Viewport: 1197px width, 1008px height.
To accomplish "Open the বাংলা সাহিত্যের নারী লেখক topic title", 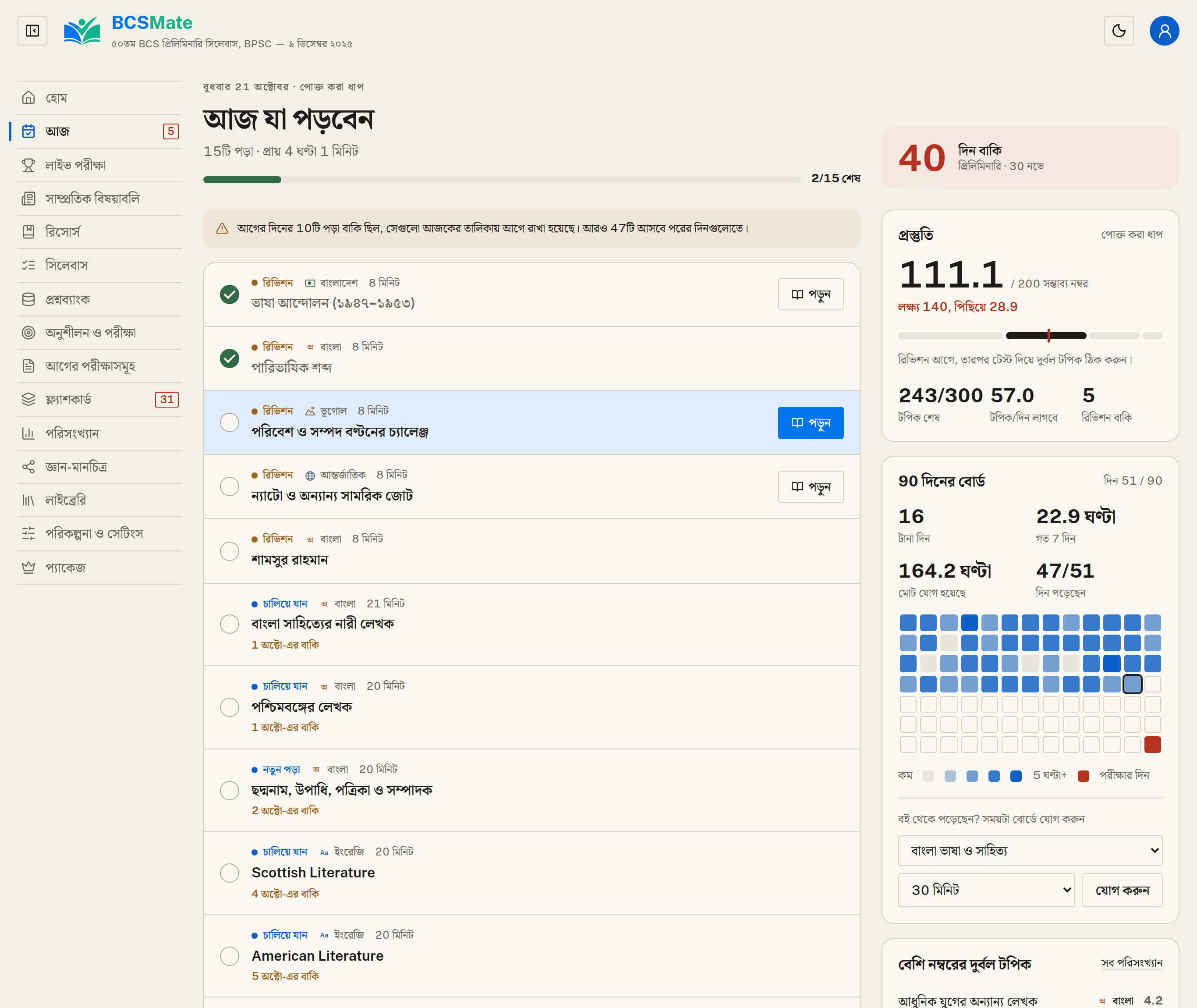I will 322,624.
